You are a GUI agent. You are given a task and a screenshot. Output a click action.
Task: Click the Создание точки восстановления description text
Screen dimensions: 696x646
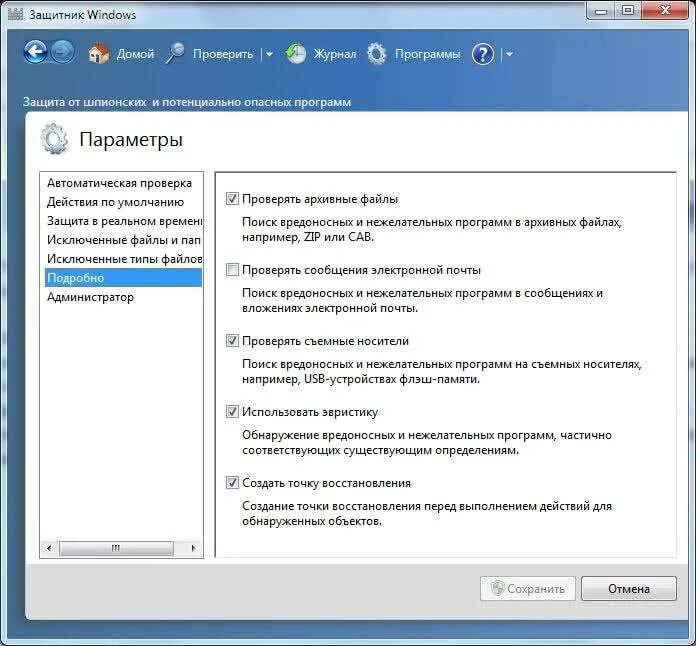[427, 513]
